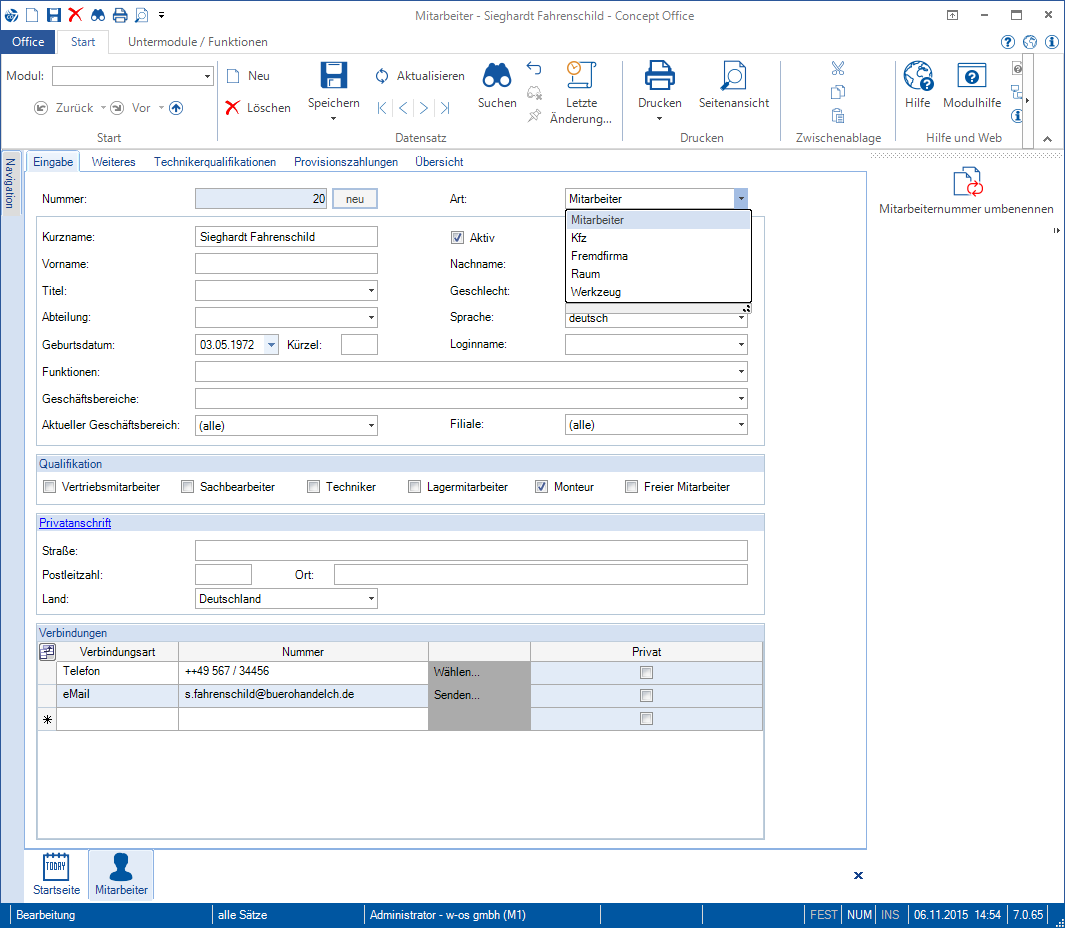This screenshot has height=928, width=1065.
Task: Click the red Löschen icon
Action: click(x=233, y=108)
